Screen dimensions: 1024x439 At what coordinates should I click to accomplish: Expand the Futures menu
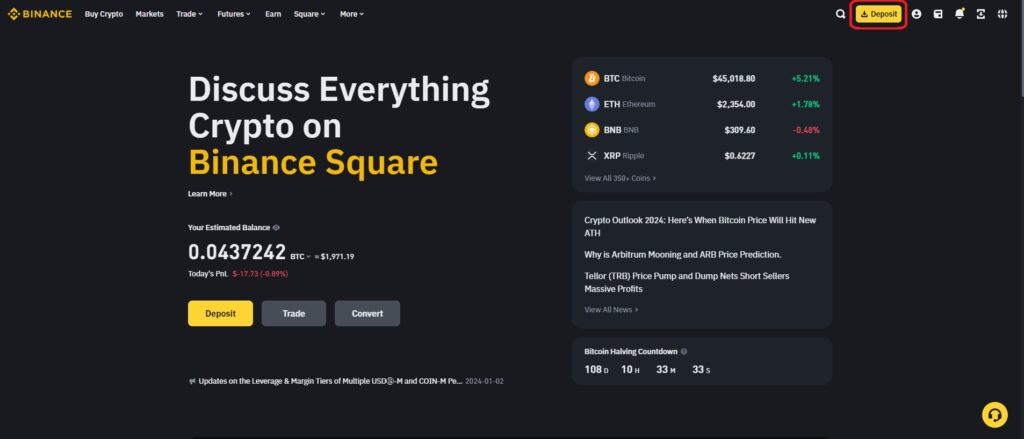coord(234,14)
